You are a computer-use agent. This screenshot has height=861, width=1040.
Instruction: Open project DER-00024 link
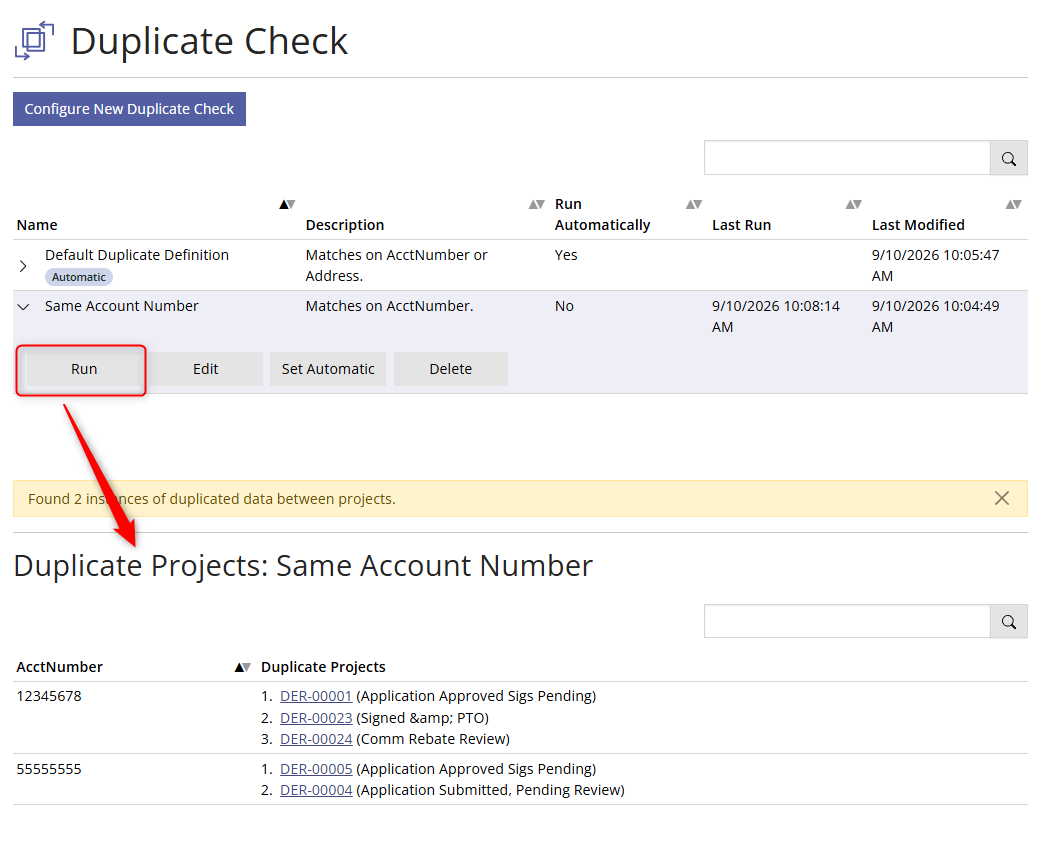coord(316,739)
